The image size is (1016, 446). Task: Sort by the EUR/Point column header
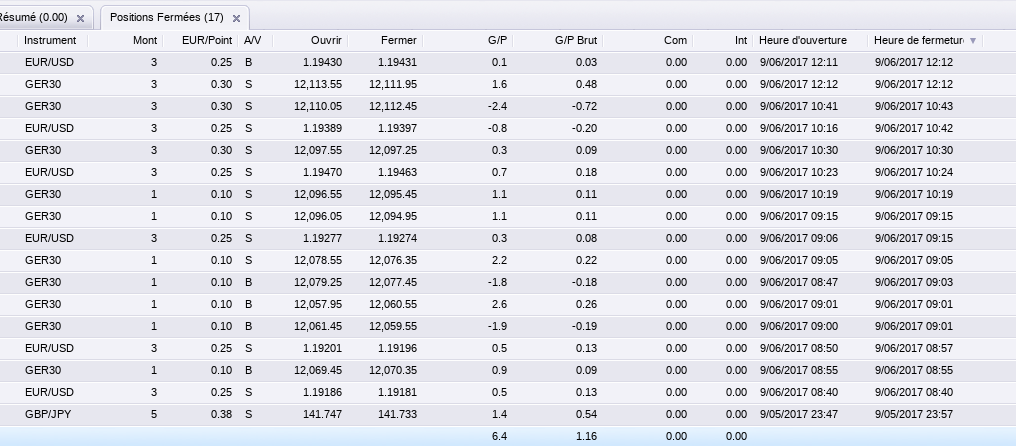click(x=210, y=41)
